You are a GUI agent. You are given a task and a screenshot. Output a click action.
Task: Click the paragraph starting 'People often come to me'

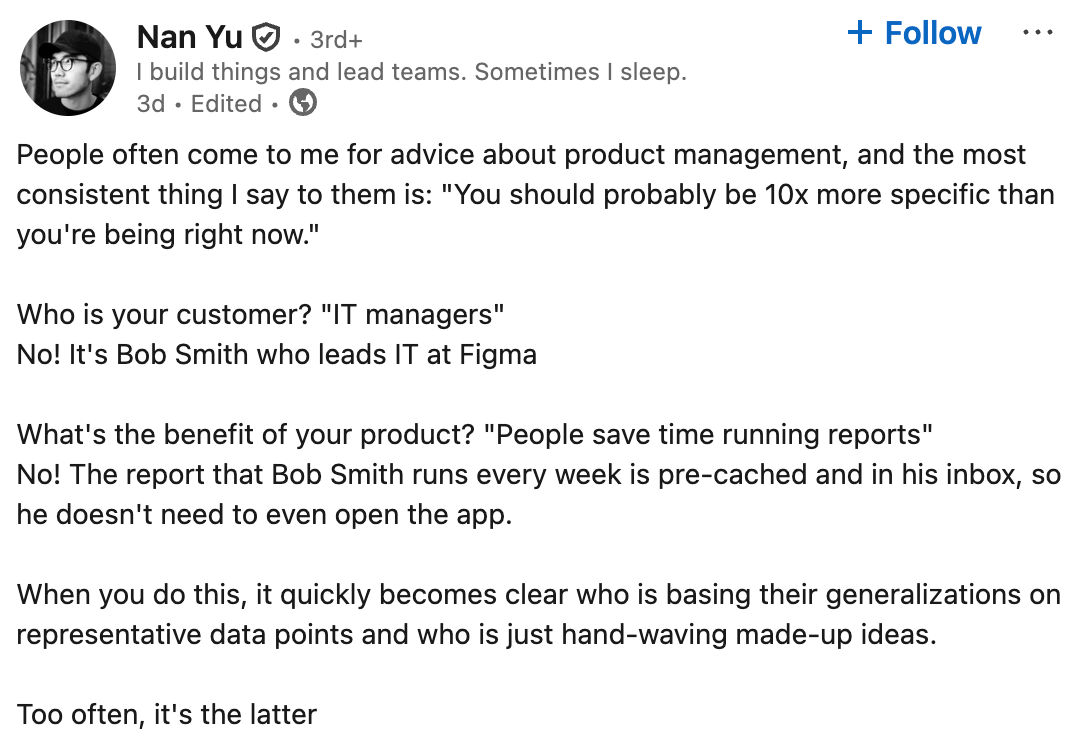pyautogui.click(x=536, y=194)
